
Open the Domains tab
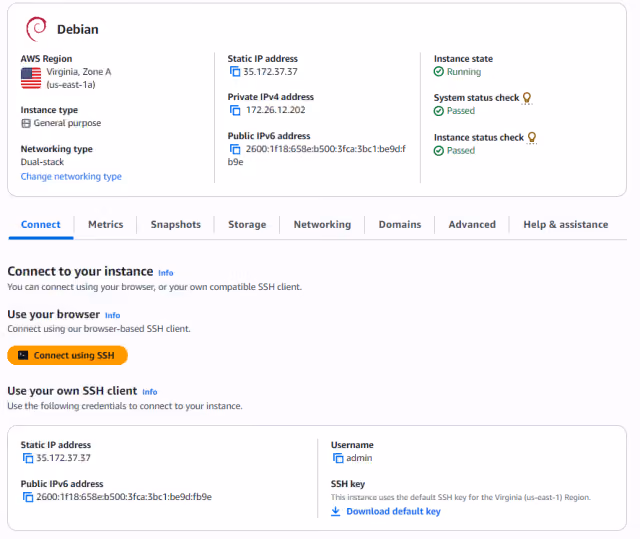point(400,224)
